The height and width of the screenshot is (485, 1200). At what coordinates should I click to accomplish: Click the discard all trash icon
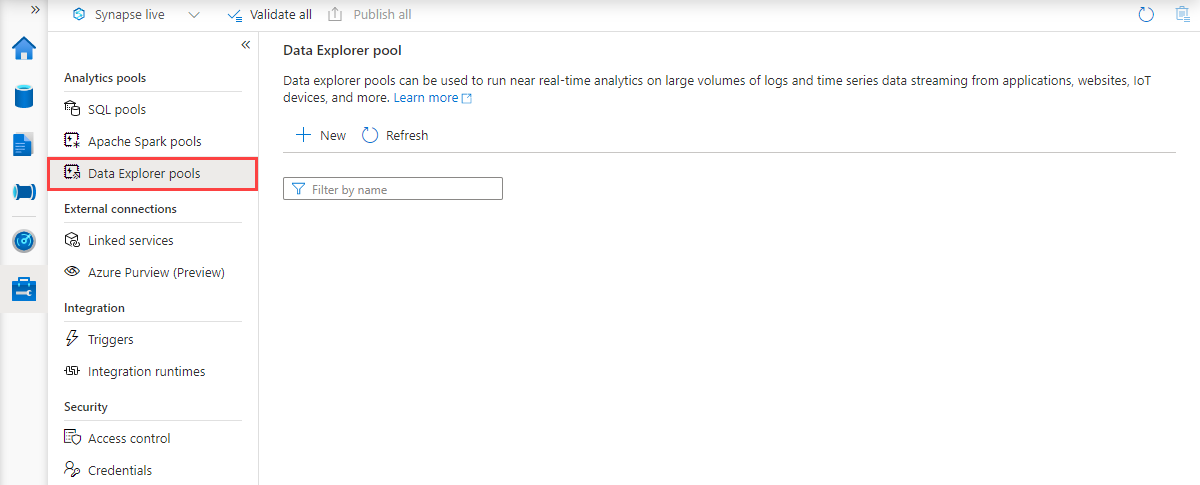[1182, 15]
